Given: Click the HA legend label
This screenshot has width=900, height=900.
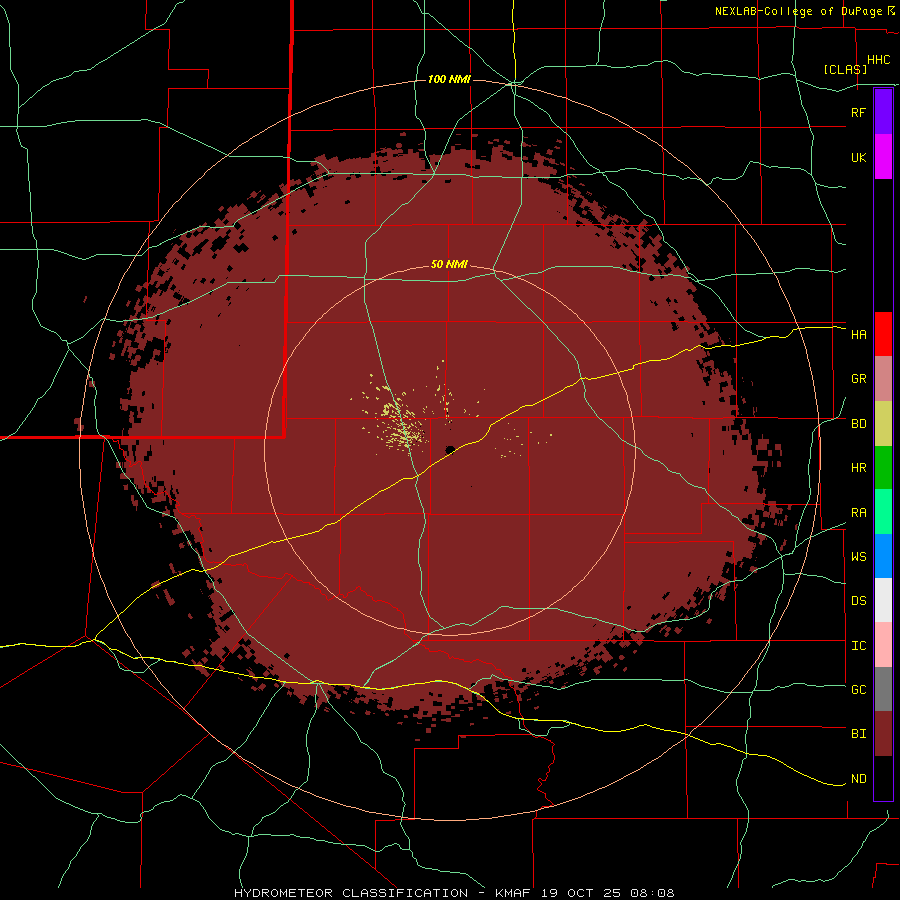Looking at the screenshot, I should click(858, 334).
